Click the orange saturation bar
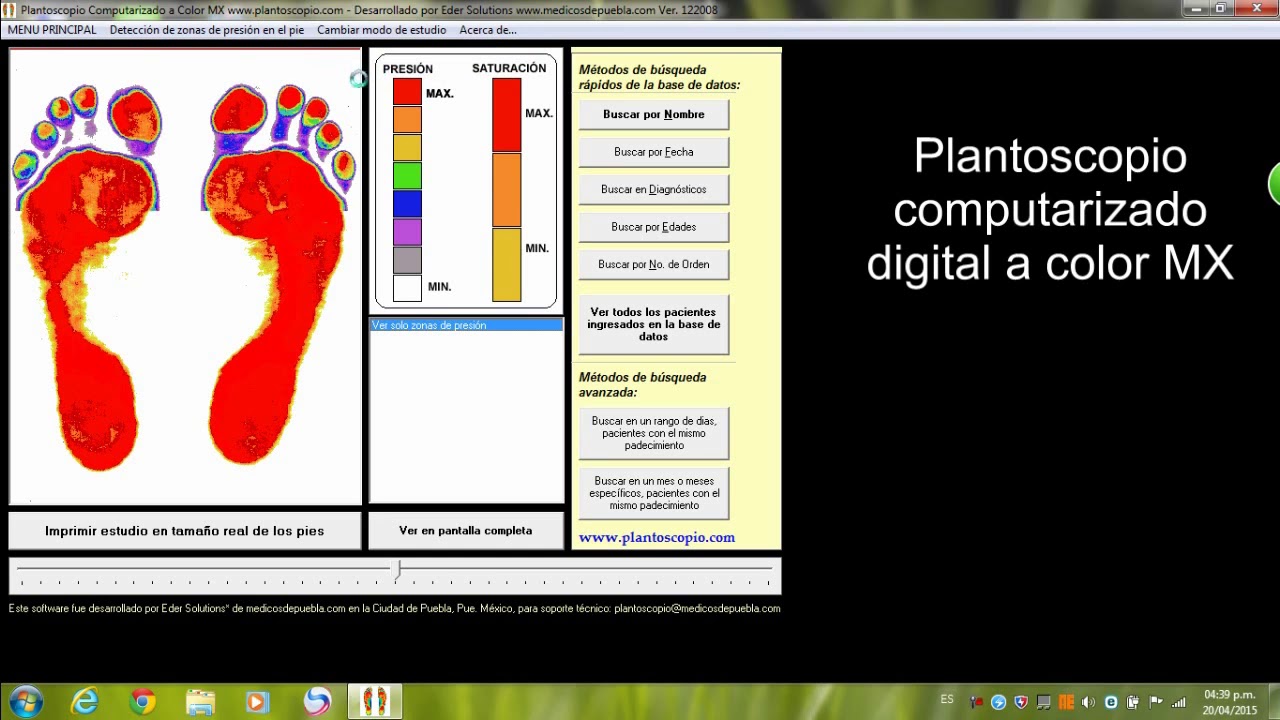The width and height of the screenshot is (1280, 720). pos(507,190)
